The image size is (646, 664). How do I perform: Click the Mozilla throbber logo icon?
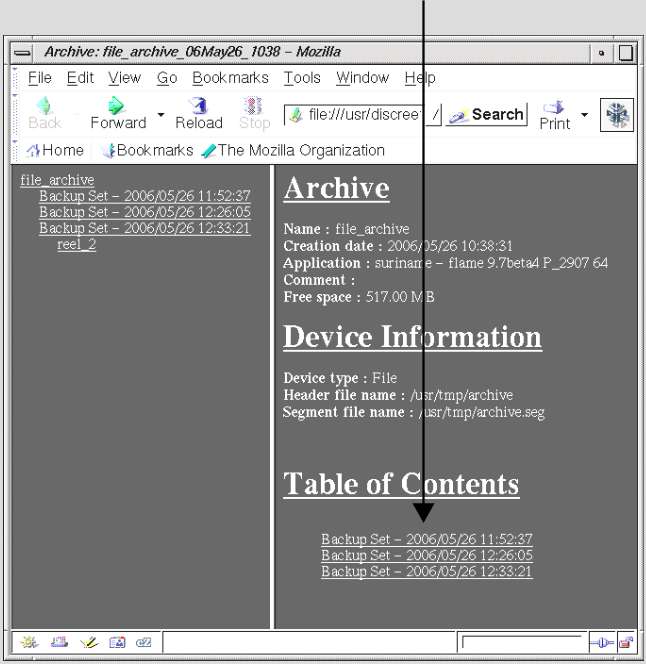(x=616, y=114)
